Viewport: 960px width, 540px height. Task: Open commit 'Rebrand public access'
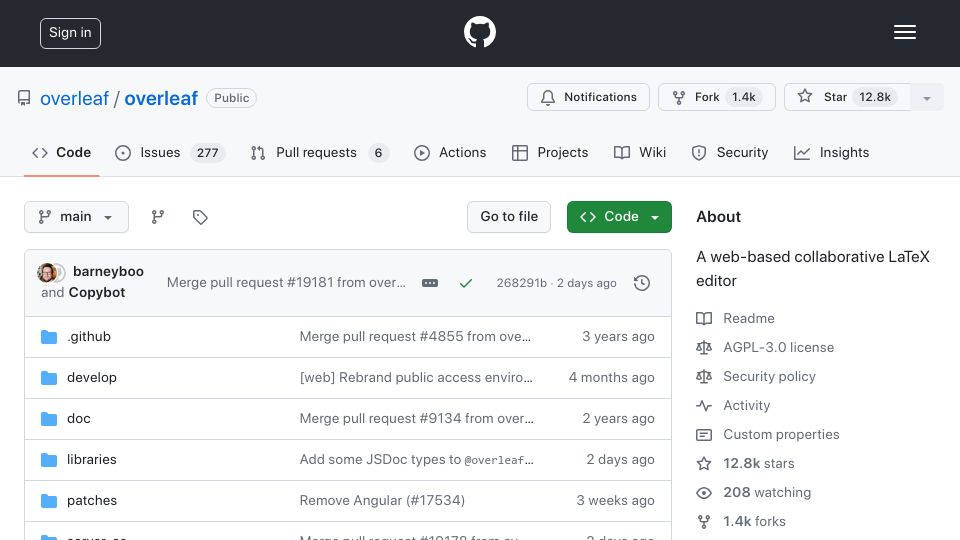click(416, 377)
